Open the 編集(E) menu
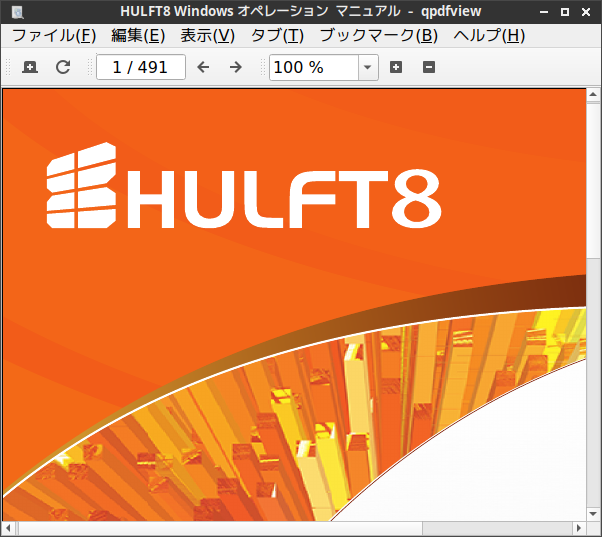This screenshot has width=602, height=537. (138, 36)
